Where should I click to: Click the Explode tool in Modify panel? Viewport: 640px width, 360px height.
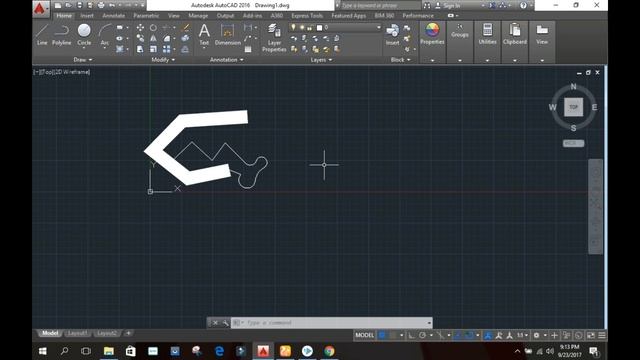click(185, 38)
